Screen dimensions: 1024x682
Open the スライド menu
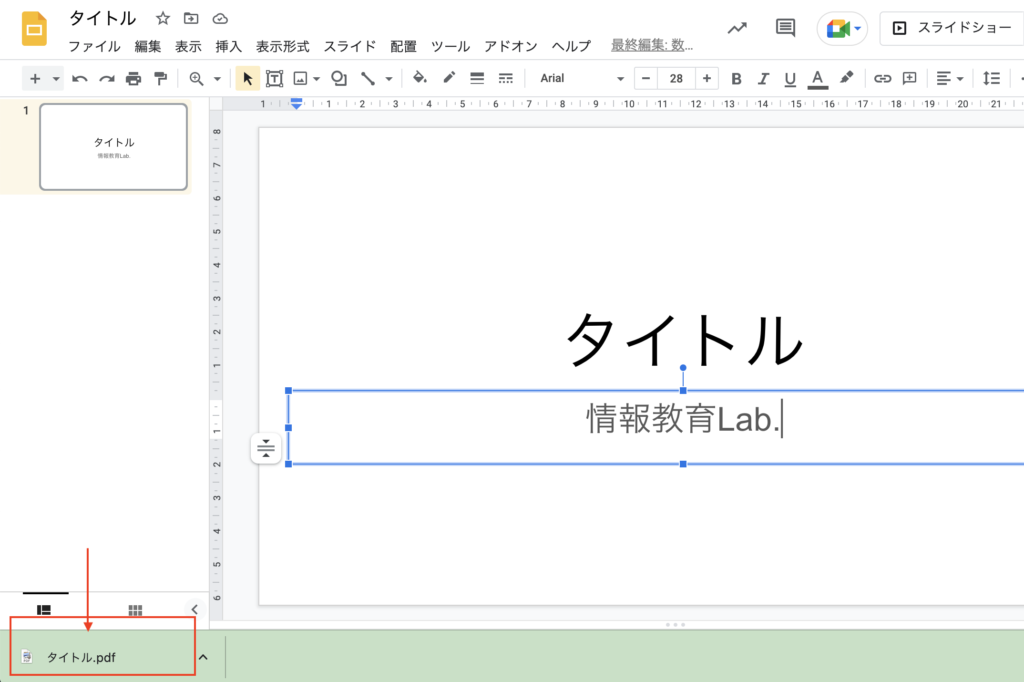350,46
